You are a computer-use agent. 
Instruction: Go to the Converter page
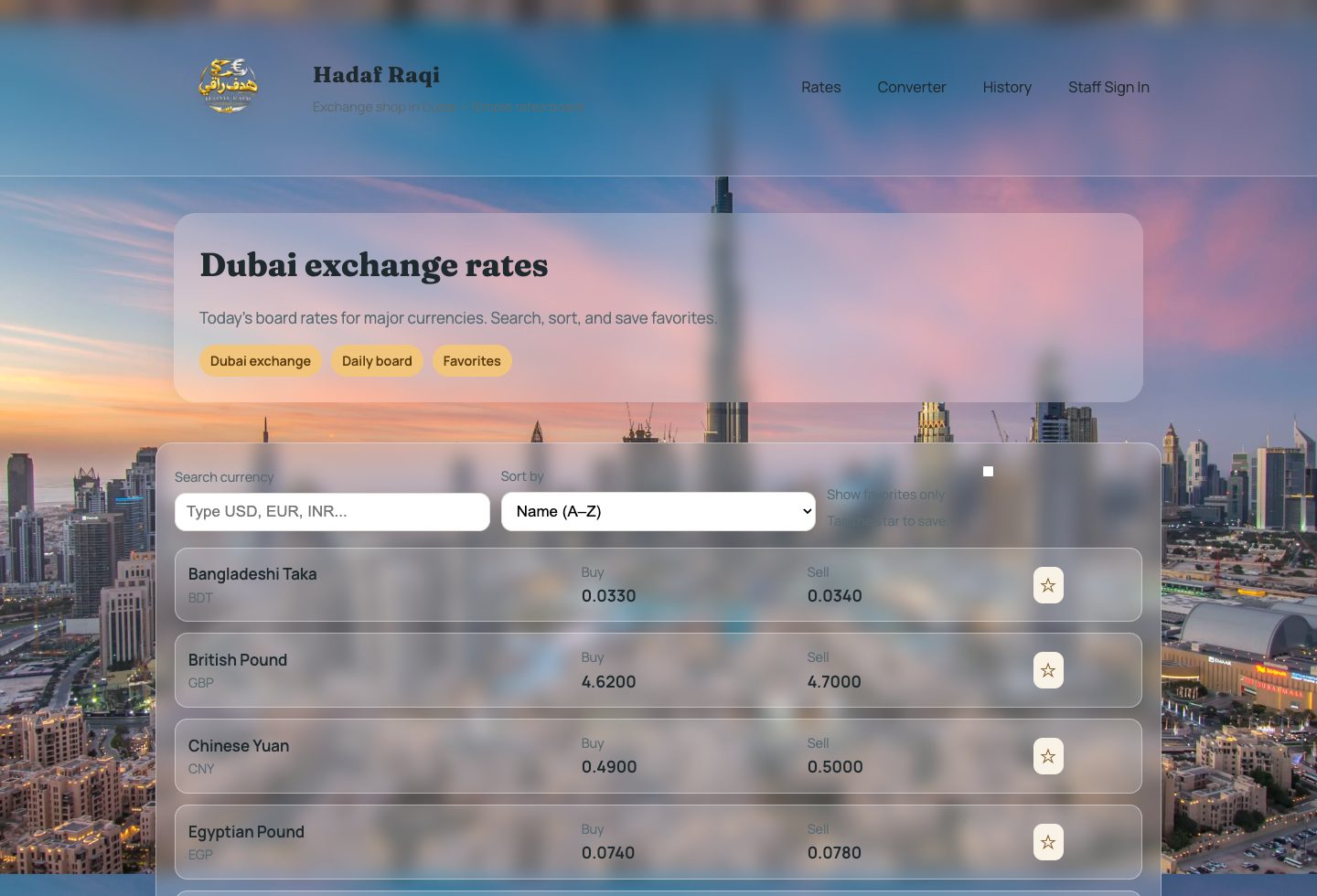point(912,87)
